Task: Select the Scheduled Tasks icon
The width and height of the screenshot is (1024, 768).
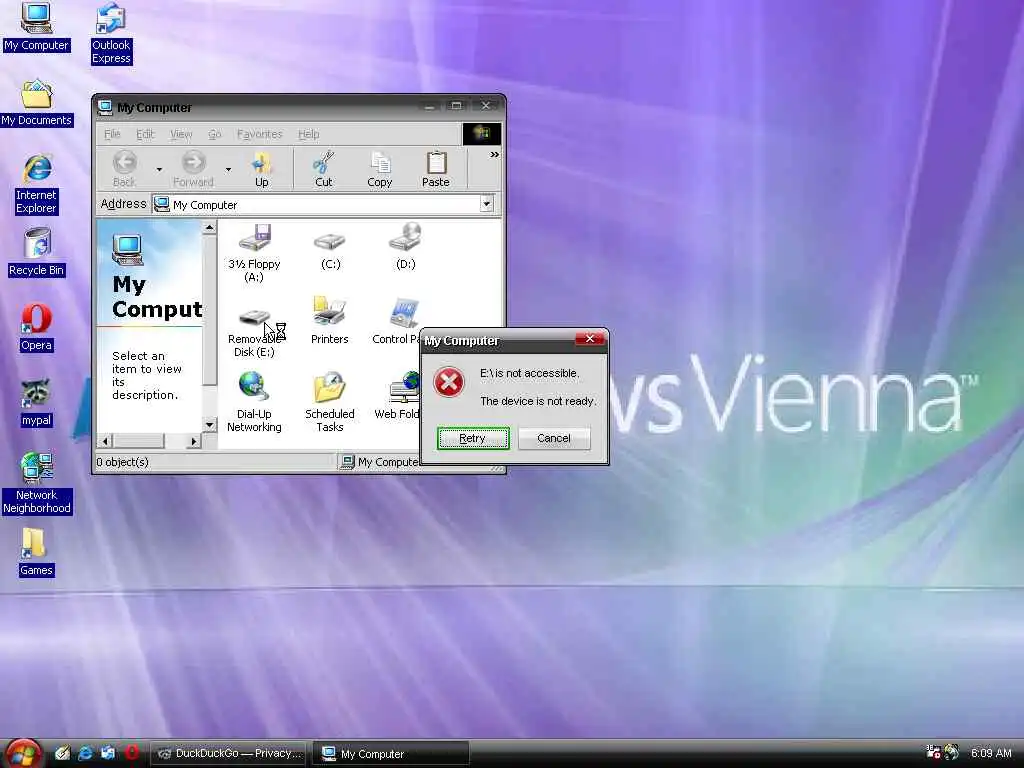Action: (x=330, y=402)
